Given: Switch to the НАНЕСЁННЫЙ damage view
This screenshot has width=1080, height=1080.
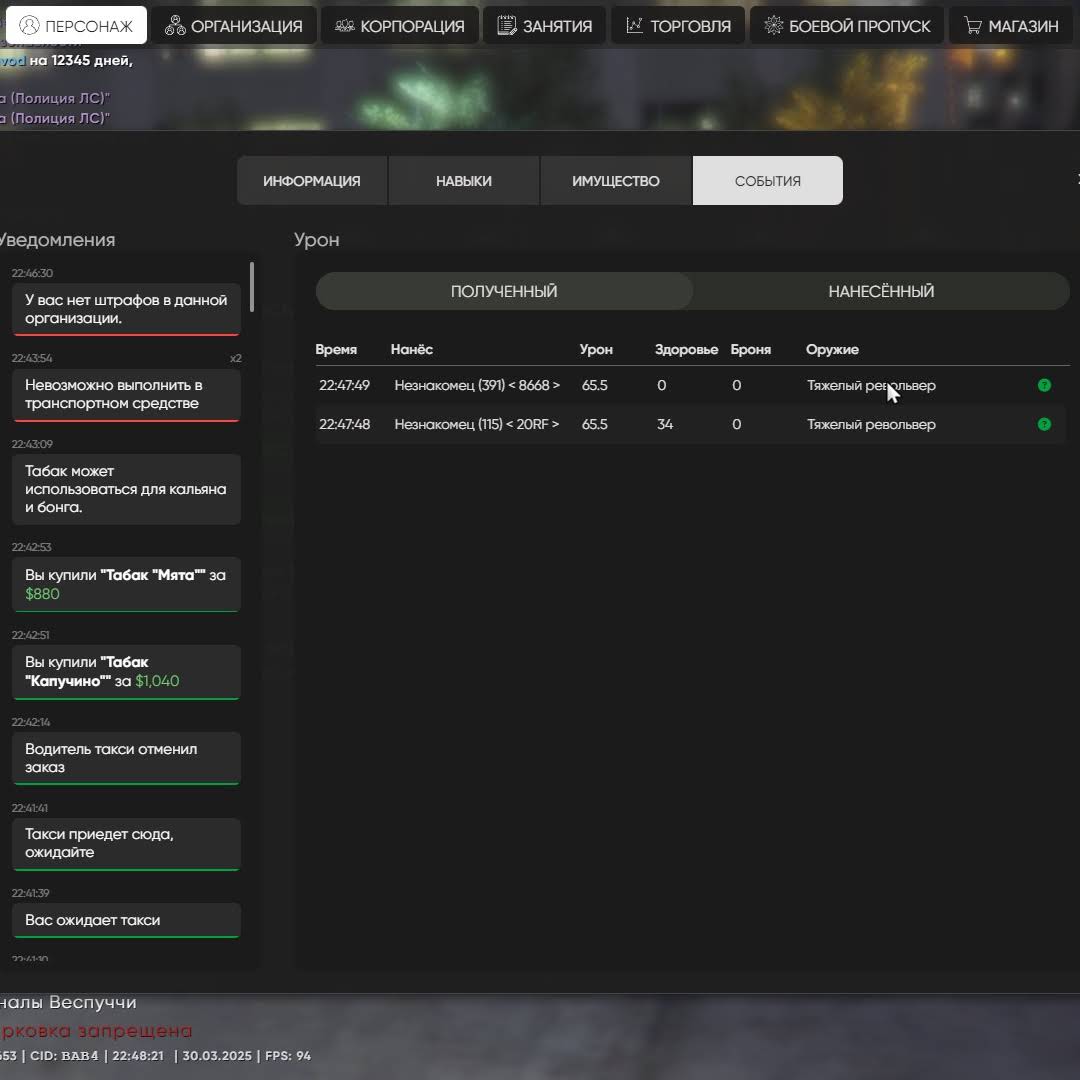Looking at the screenshot, I should [x=881, y=291].
